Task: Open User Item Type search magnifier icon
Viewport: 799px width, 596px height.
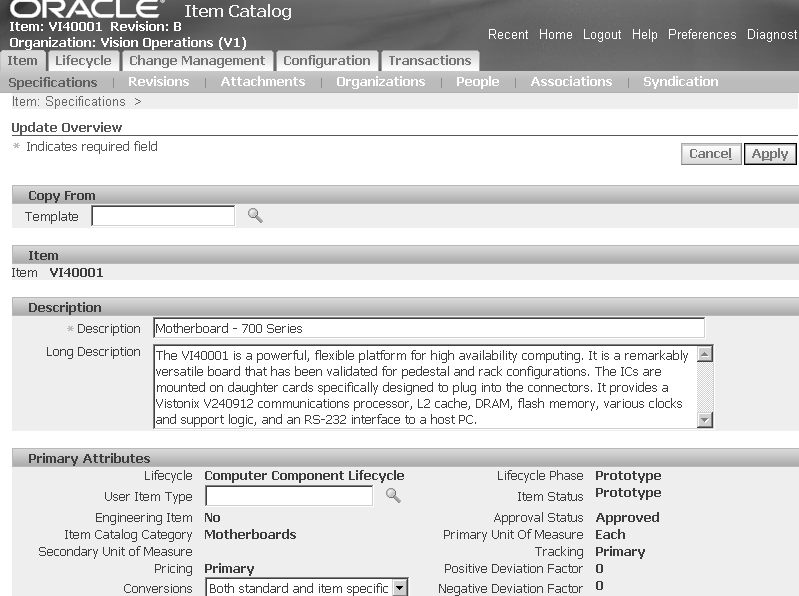Action: 393,496
